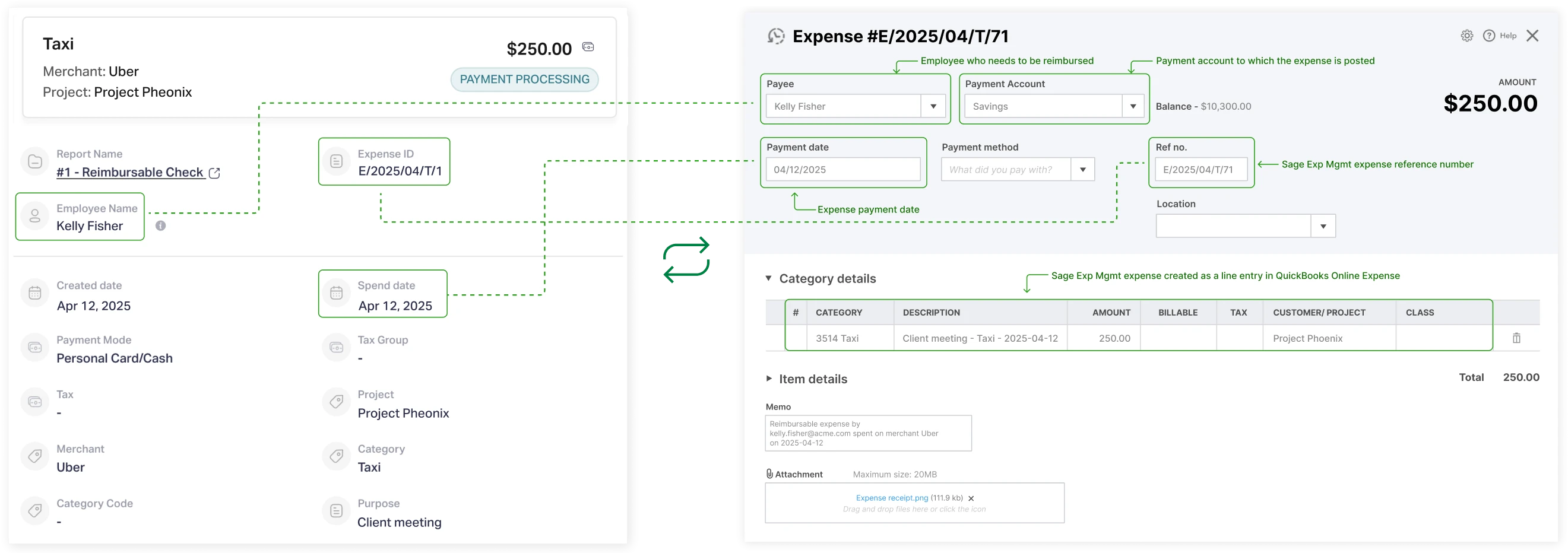Delete the Taxi line using the trash icon
Screen dimensions: 1568x553
[x=1517, y=338]
